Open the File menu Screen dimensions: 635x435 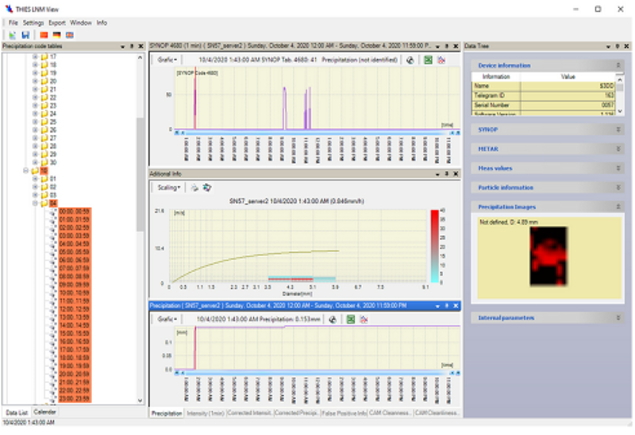[13, 23]
